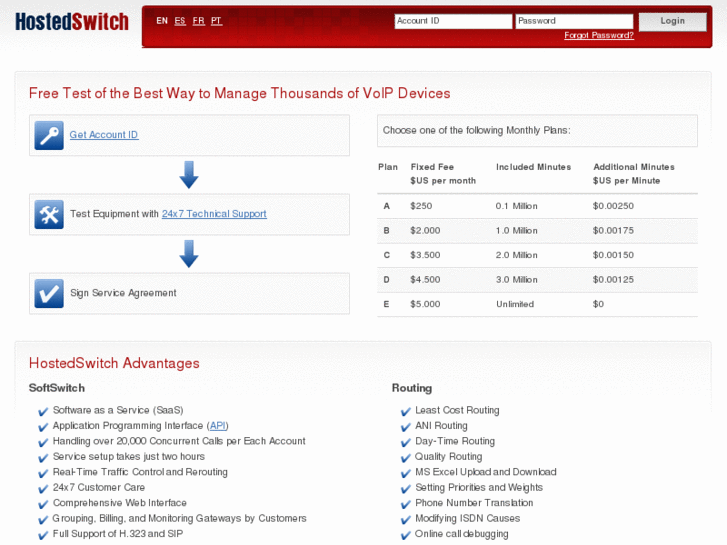
Task: Click checkmark beside Setting Priorities and Weights
Action: (405, 488)
